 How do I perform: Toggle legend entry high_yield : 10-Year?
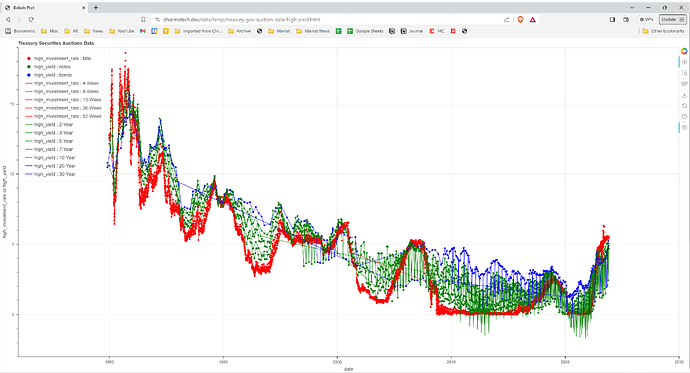pyautogui.click(x=50, y=157)
